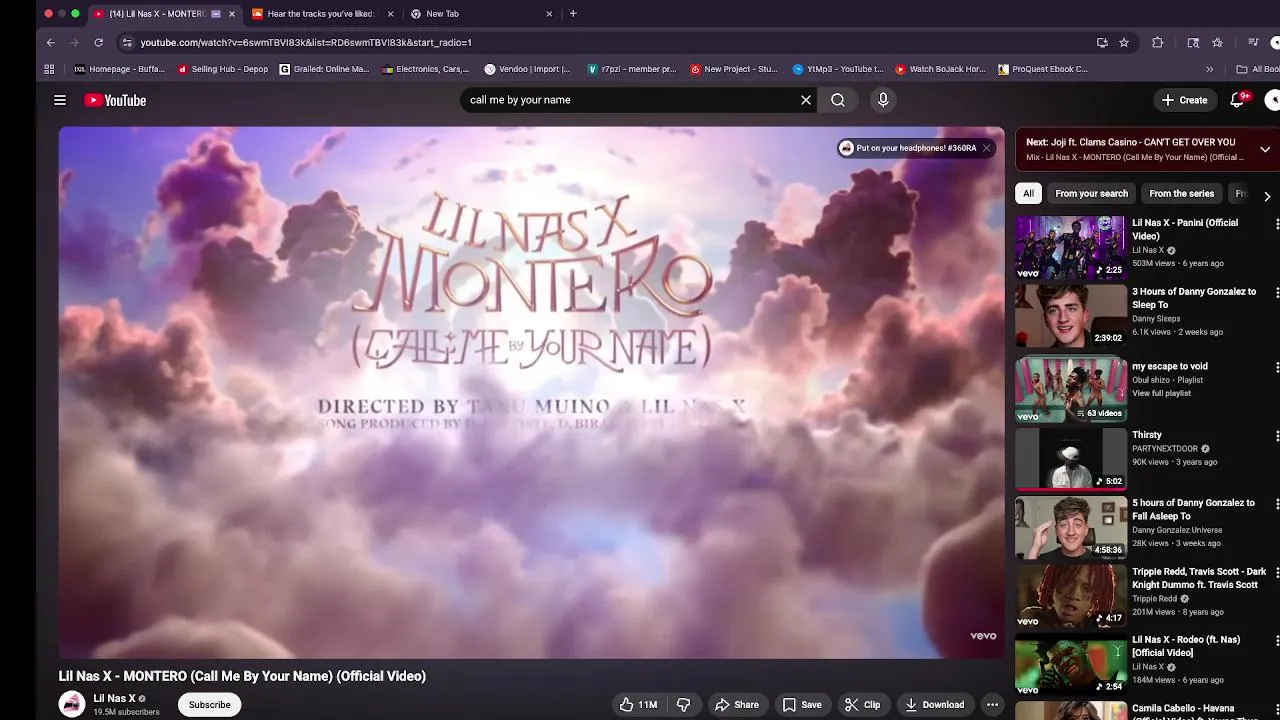Click the magnifying glass search button
Screen dimensions: 1280x720
pos(838,100)
